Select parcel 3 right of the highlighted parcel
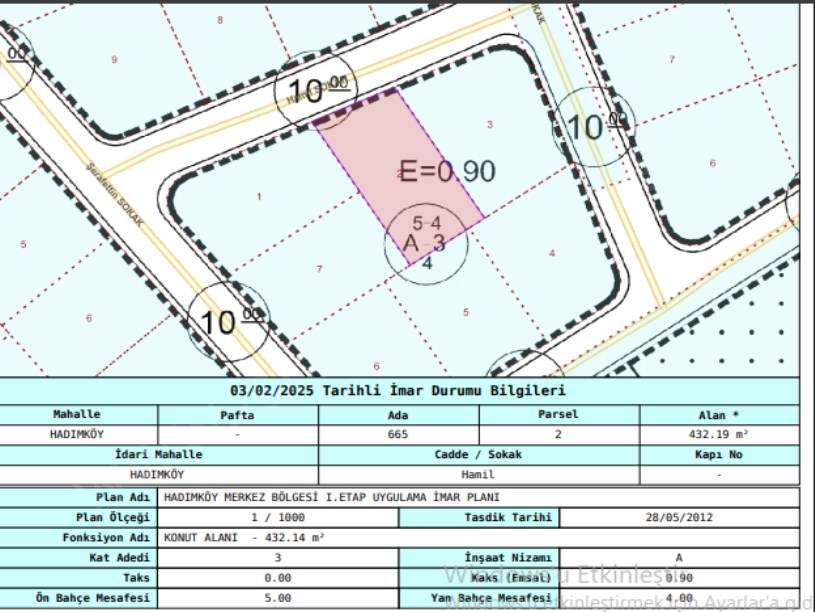 coord(489,124)
